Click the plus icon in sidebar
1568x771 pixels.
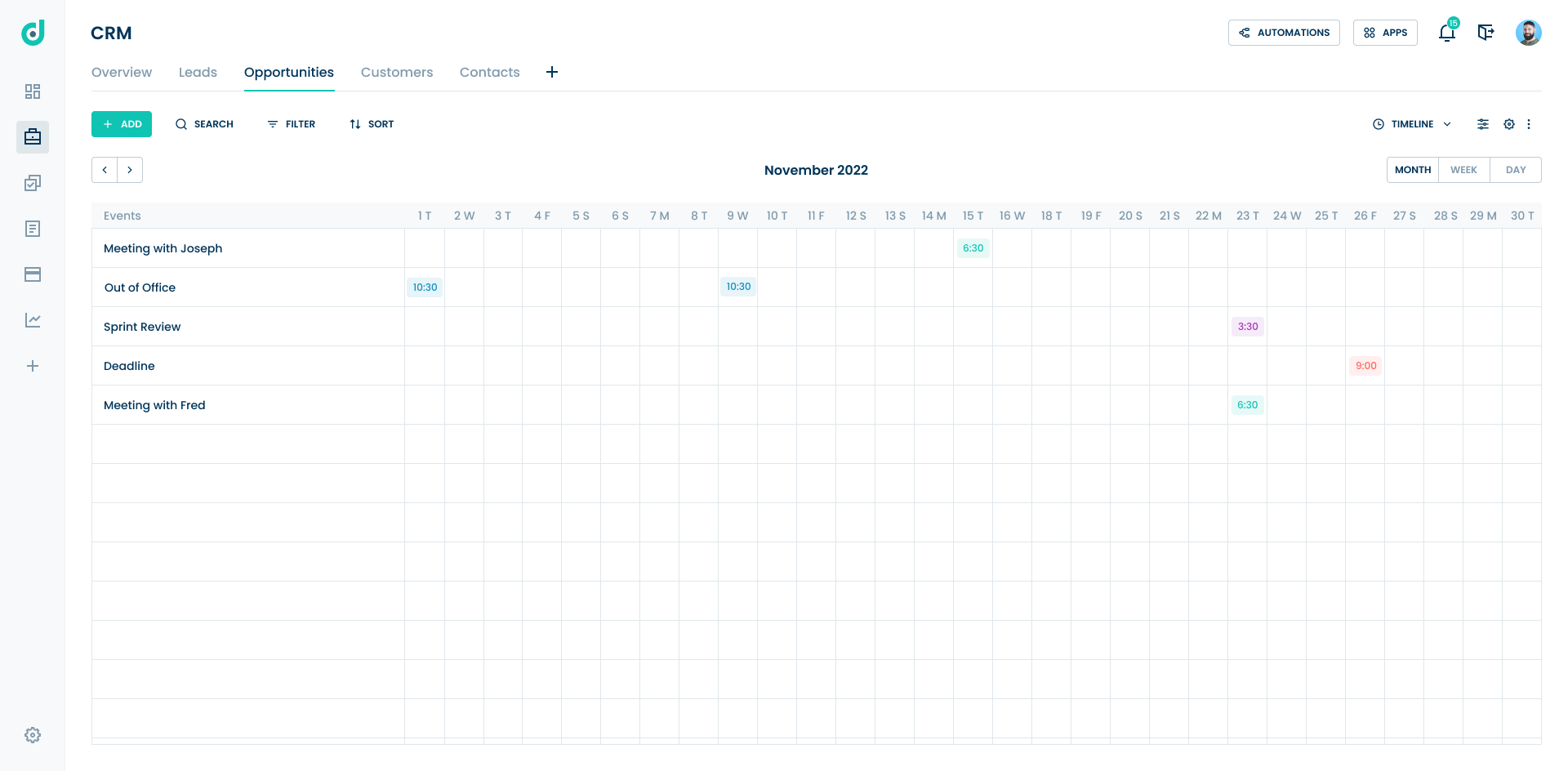point(33,366)
